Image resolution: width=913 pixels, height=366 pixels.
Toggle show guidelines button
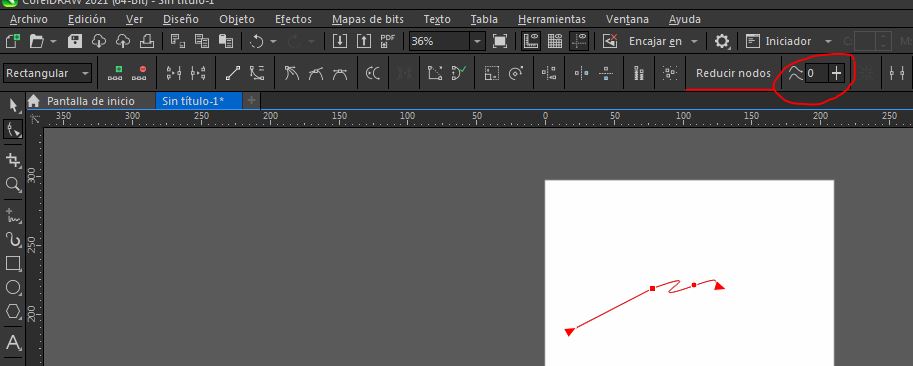pyautogui.click(x=579, y=41)
